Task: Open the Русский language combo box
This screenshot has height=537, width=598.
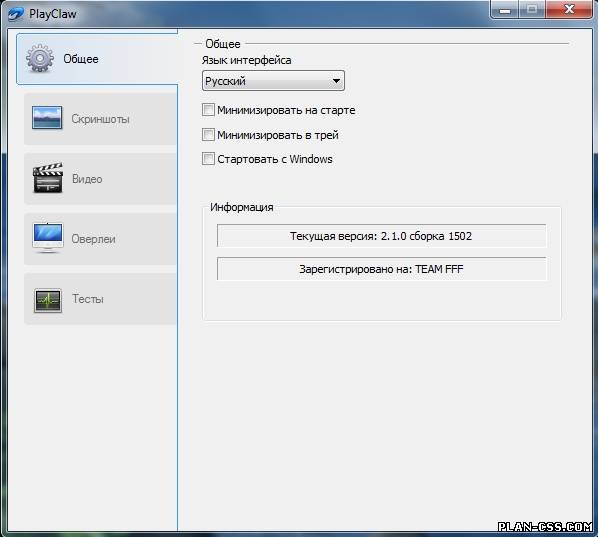Action: pos(273,80)
